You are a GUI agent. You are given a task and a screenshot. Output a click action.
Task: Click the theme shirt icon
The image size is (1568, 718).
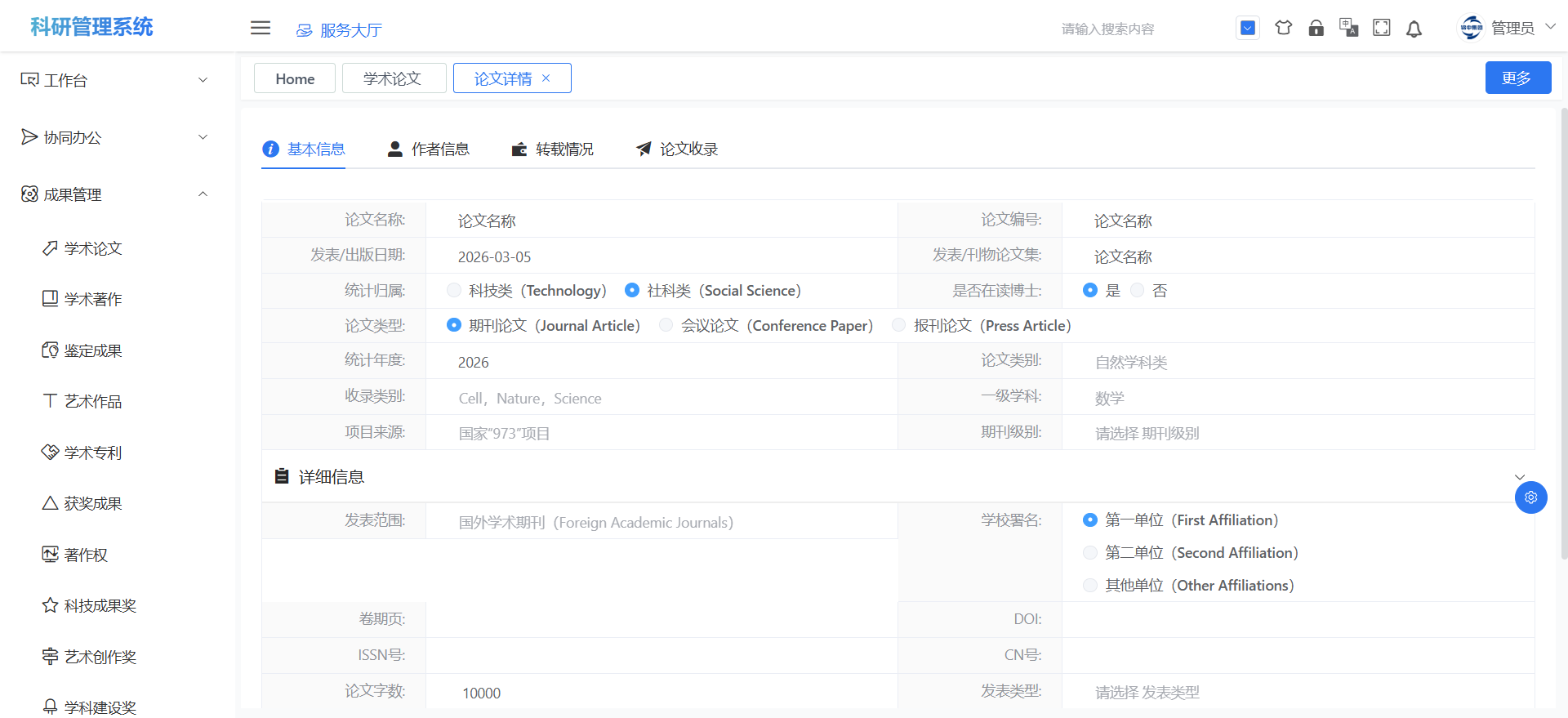1283,28
